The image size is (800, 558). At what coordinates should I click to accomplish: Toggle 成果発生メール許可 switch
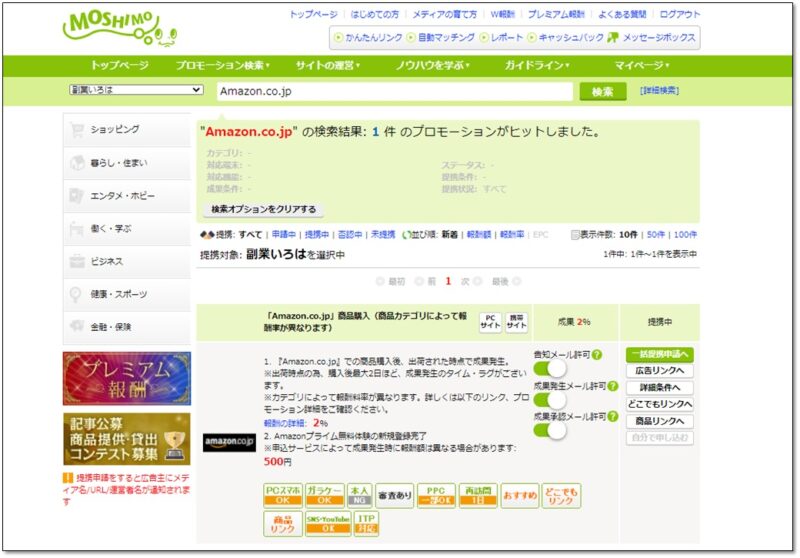[x=549, y=399]
